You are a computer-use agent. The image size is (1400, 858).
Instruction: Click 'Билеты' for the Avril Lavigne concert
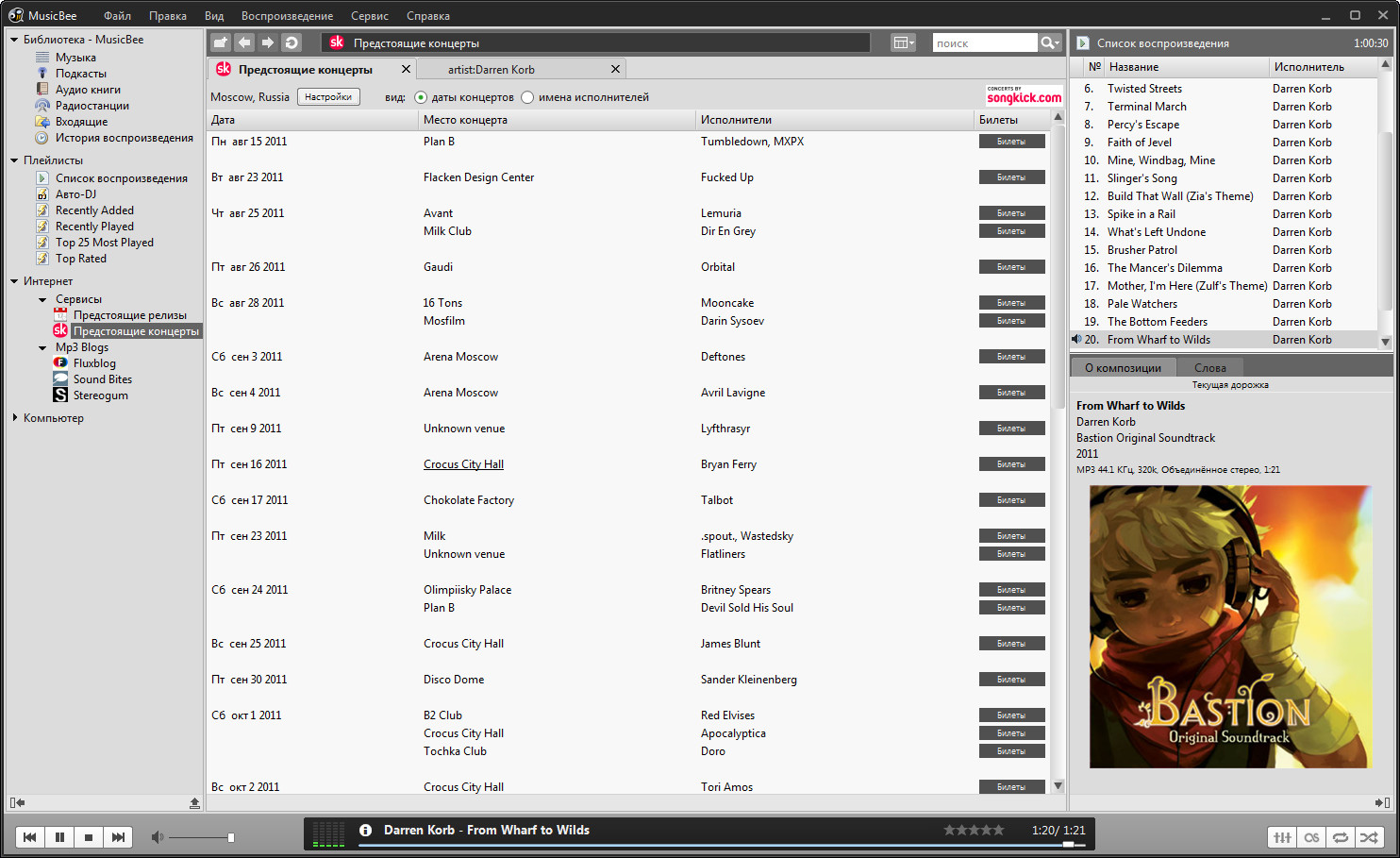(1011, 393)
